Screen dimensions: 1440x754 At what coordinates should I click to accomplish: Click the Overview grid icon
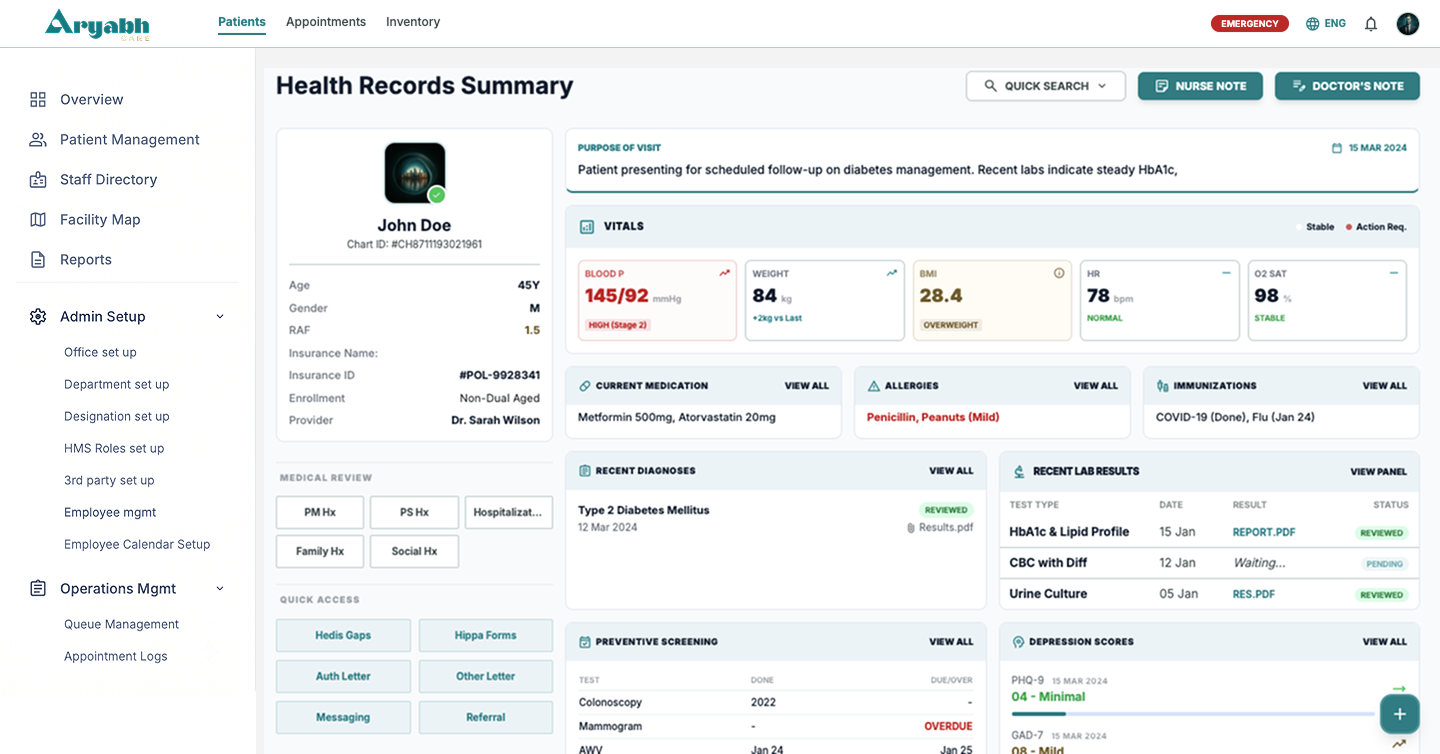point(38,99)
